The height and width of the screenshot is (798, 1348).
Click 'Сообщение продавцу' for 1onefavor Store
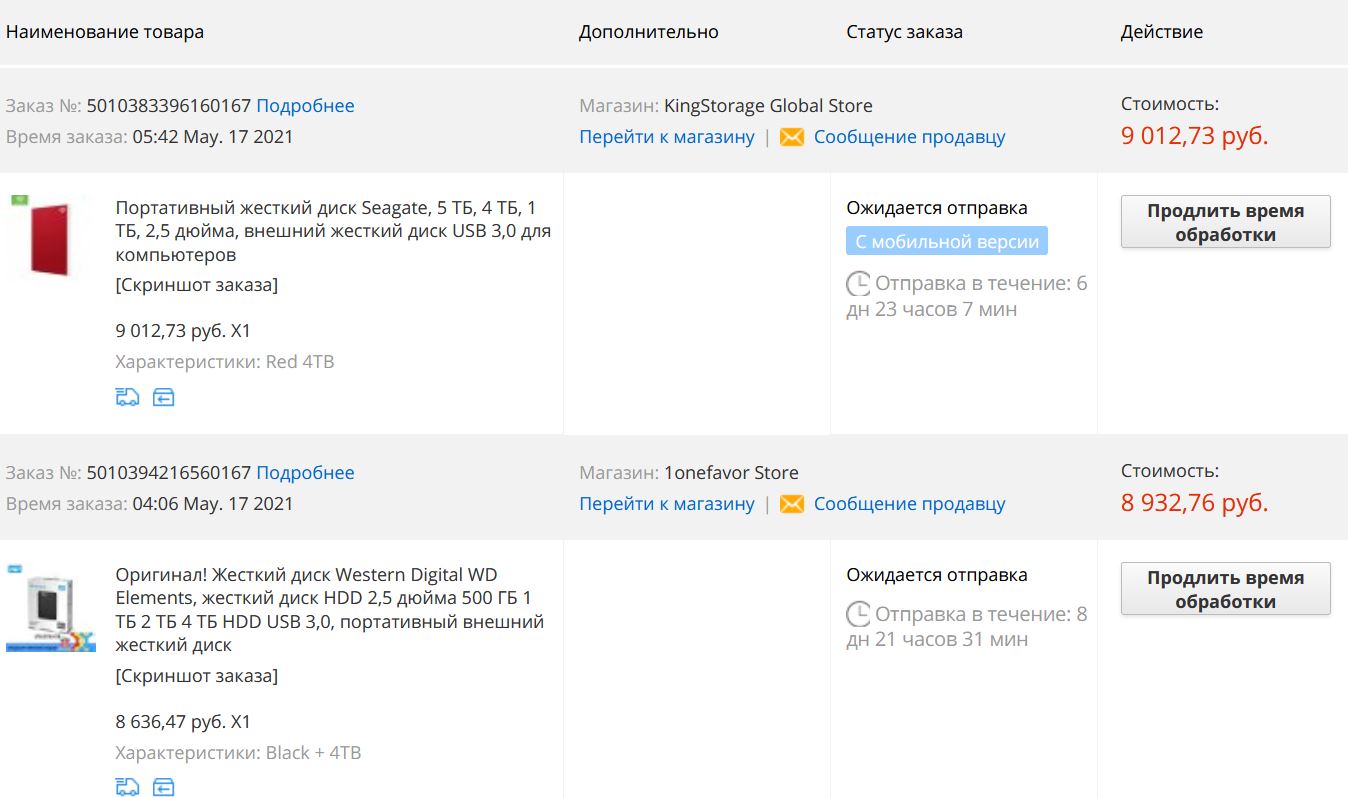[909, 504]
